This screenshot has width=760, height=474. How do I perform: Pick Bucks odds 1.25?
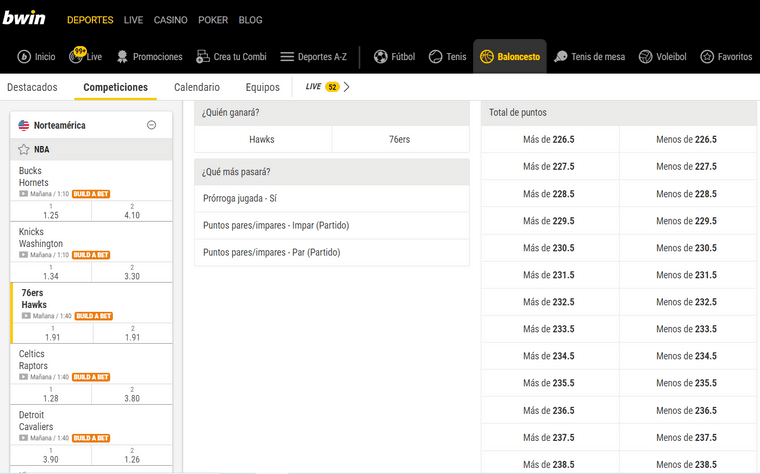tap(51, 211)
